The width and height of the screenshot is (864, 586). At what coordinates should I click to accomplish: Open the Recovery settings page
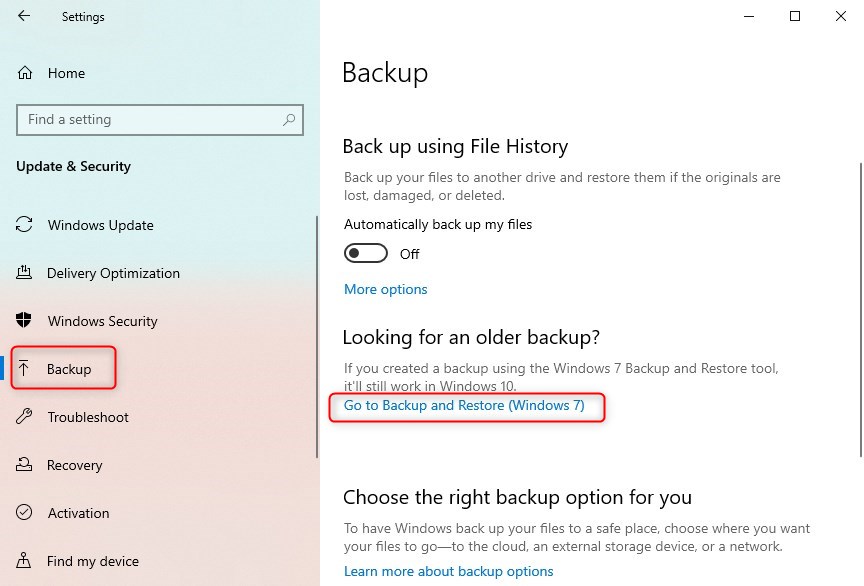pyautogui.click(x=74, y=465)
